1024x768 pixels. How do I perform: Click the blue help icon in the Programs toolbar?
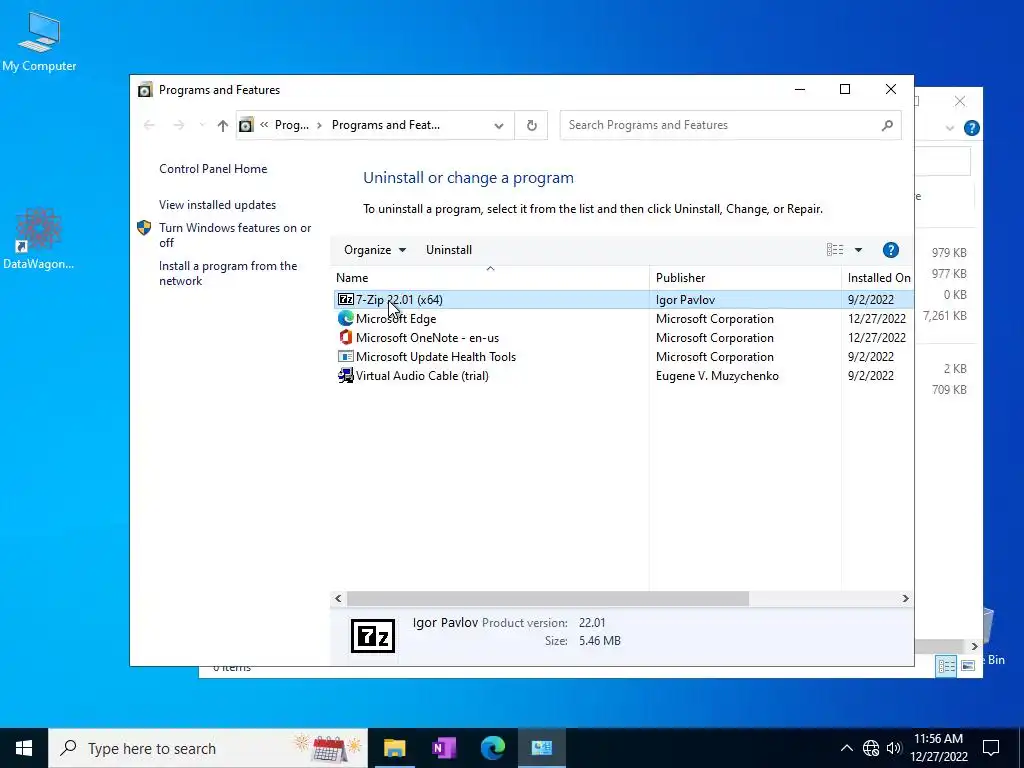coord(890,249)
